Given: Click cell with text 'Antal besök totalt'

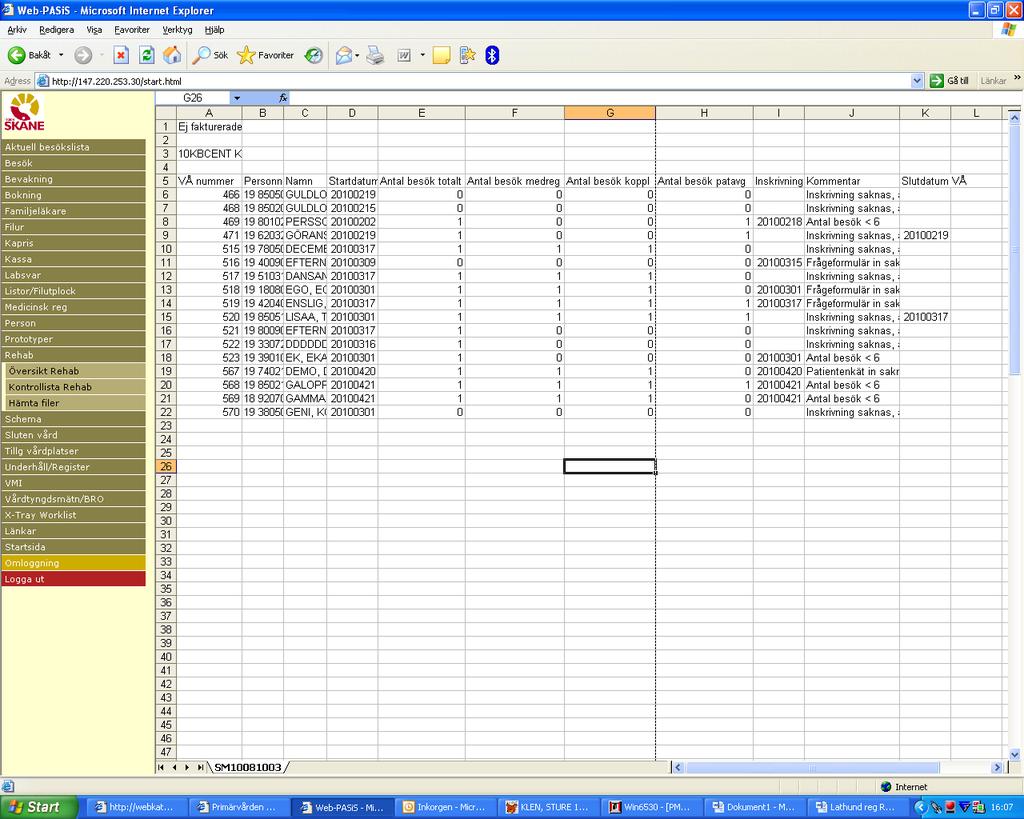Looking at the screenshot, I should pyautogui.click(x=421, y=181).
